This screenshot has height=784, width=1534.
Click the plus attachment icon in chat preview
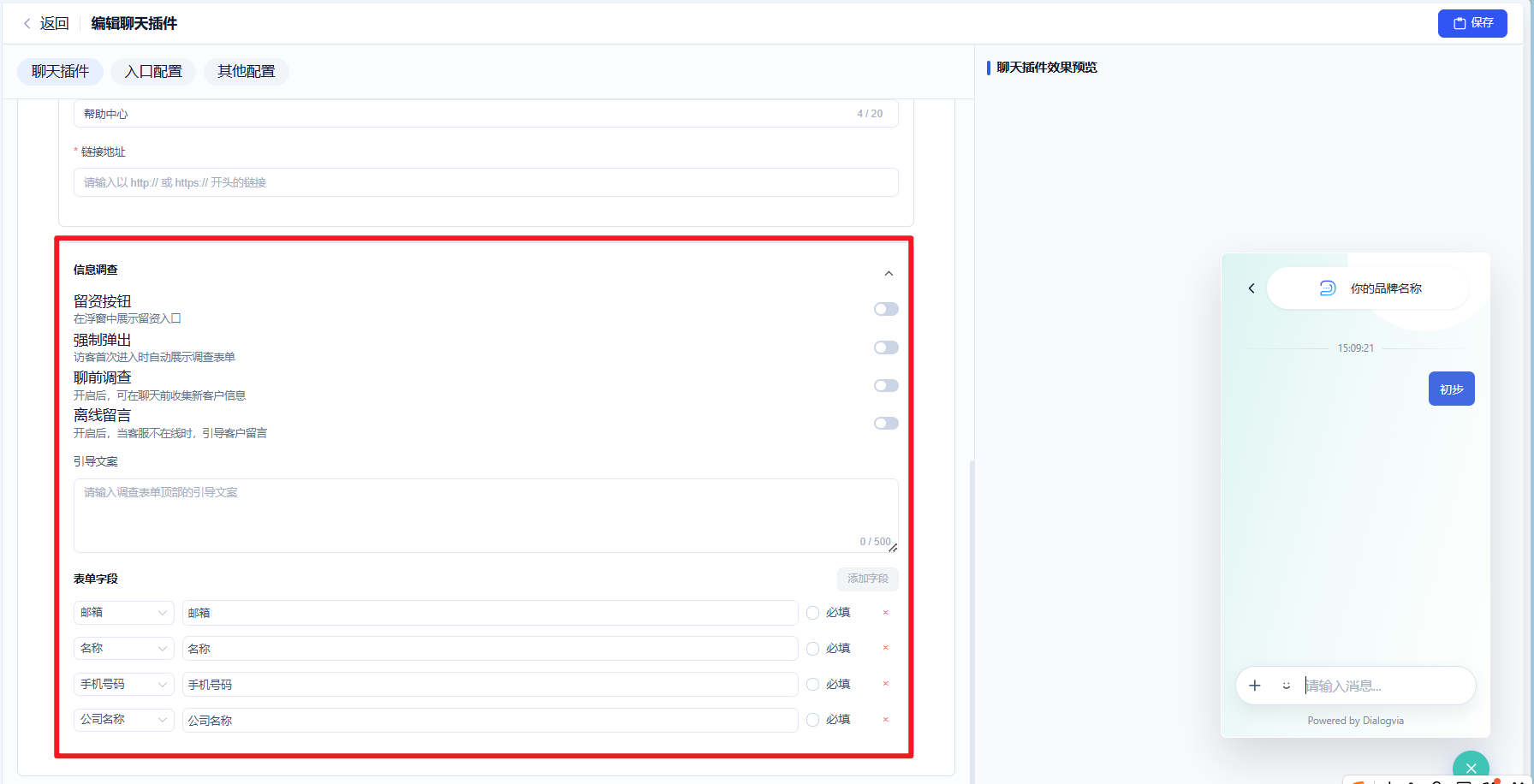[x=1255, y=686]
